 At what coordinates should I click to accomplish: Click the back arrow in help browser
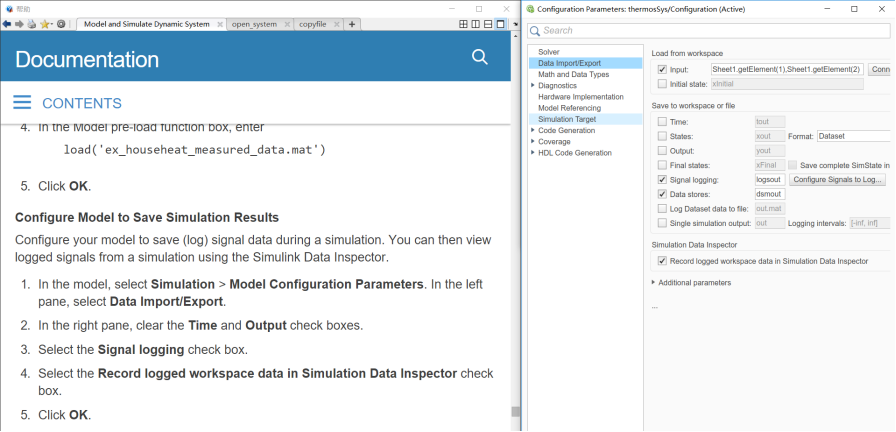point(6,23)
